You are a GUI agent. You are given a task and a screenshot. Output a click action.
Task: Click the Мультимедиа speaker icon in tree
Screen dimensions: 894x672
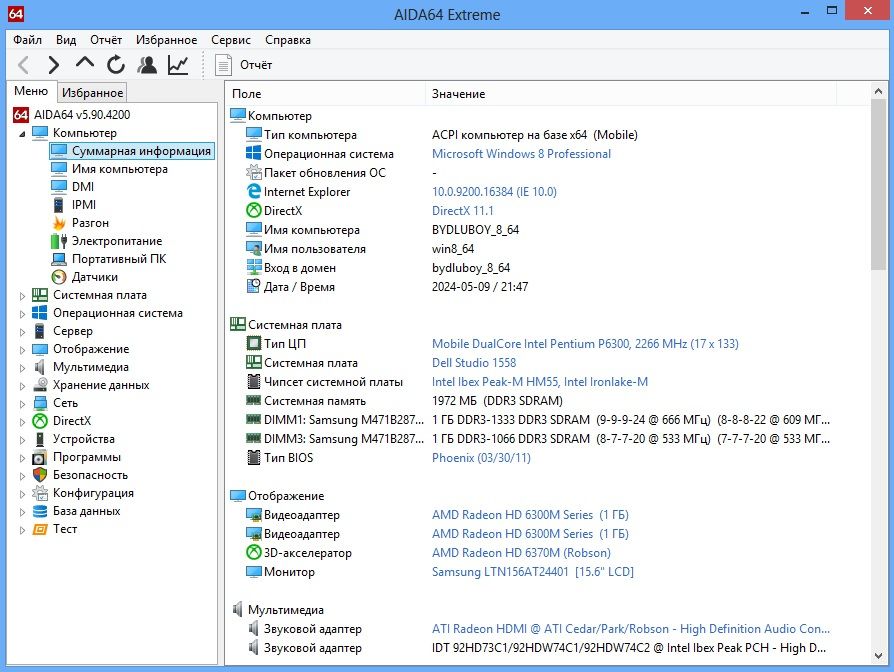tap(40, 367)
